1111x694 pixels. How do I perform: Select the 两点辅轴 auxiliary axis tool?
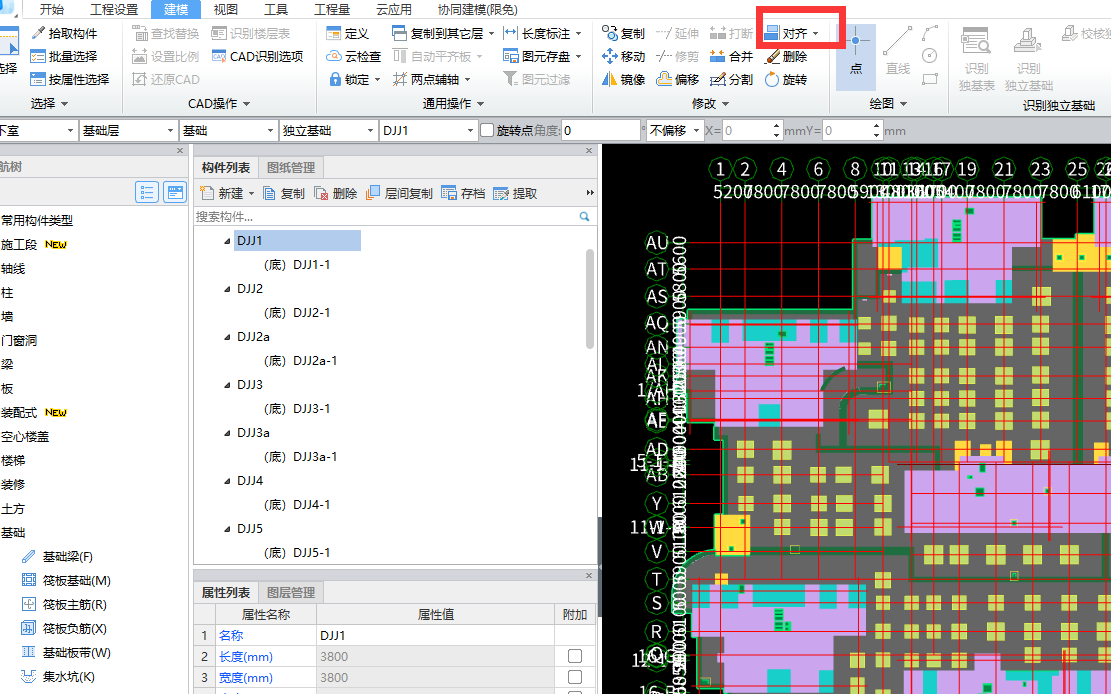point(432,79)
